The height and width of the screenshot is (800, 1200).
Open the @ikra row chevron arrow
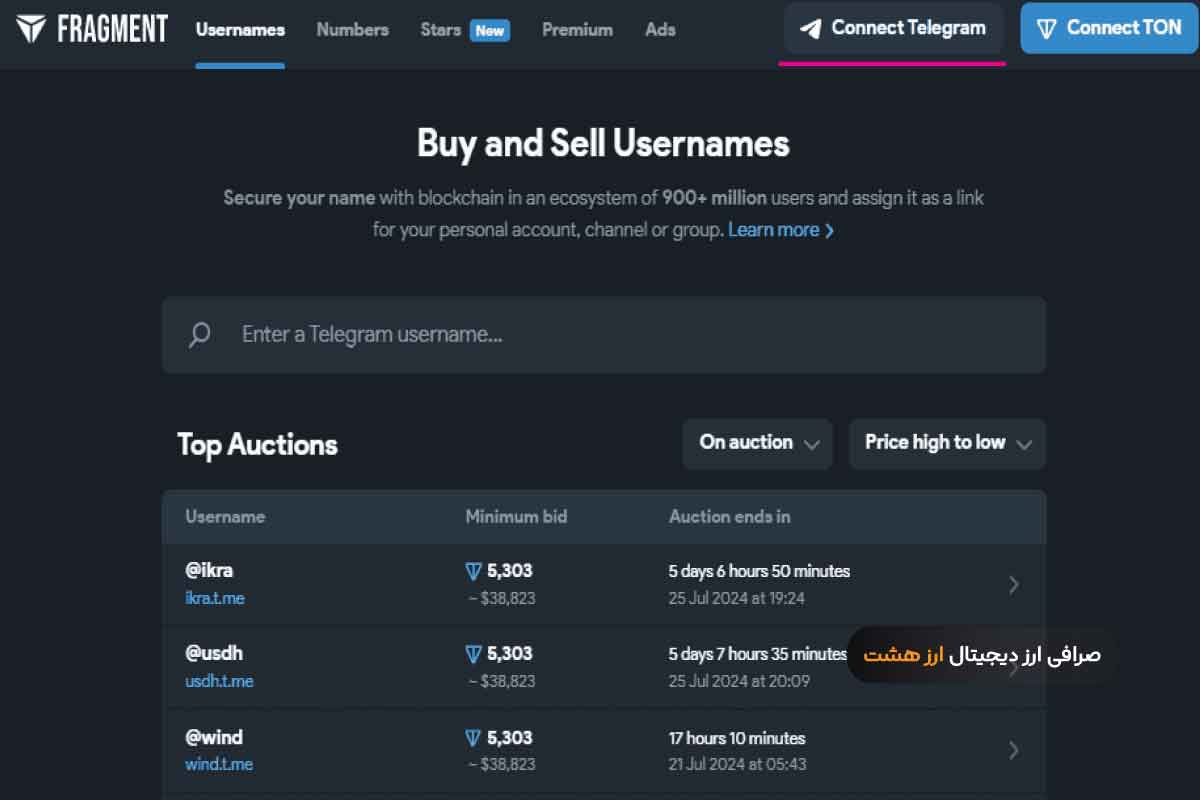[x=1014, y=584]
